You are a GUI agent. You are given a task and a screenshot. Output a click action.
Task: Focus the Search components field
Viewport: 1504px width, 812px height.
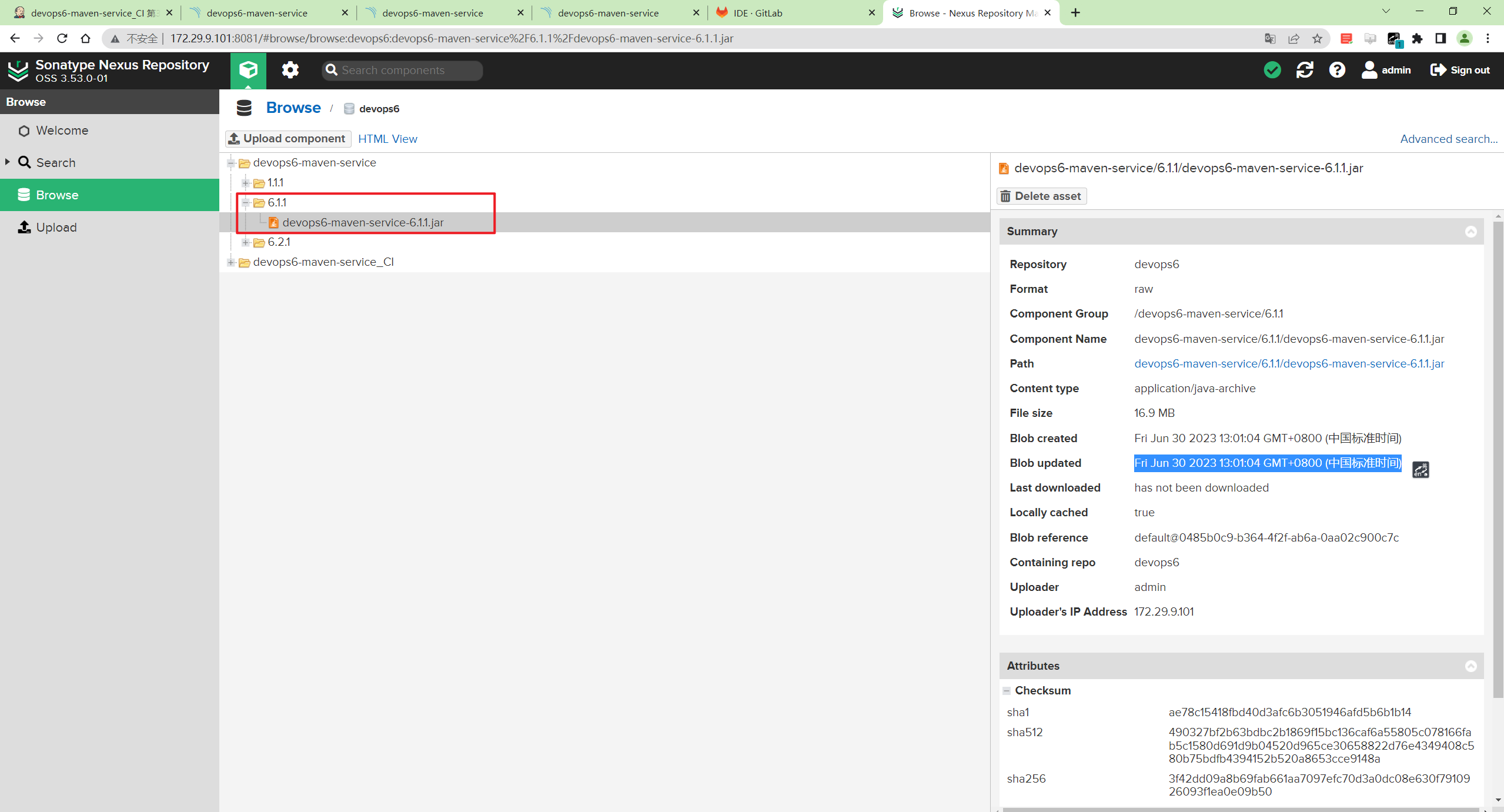pyautogui.click(x=402, y=70)
